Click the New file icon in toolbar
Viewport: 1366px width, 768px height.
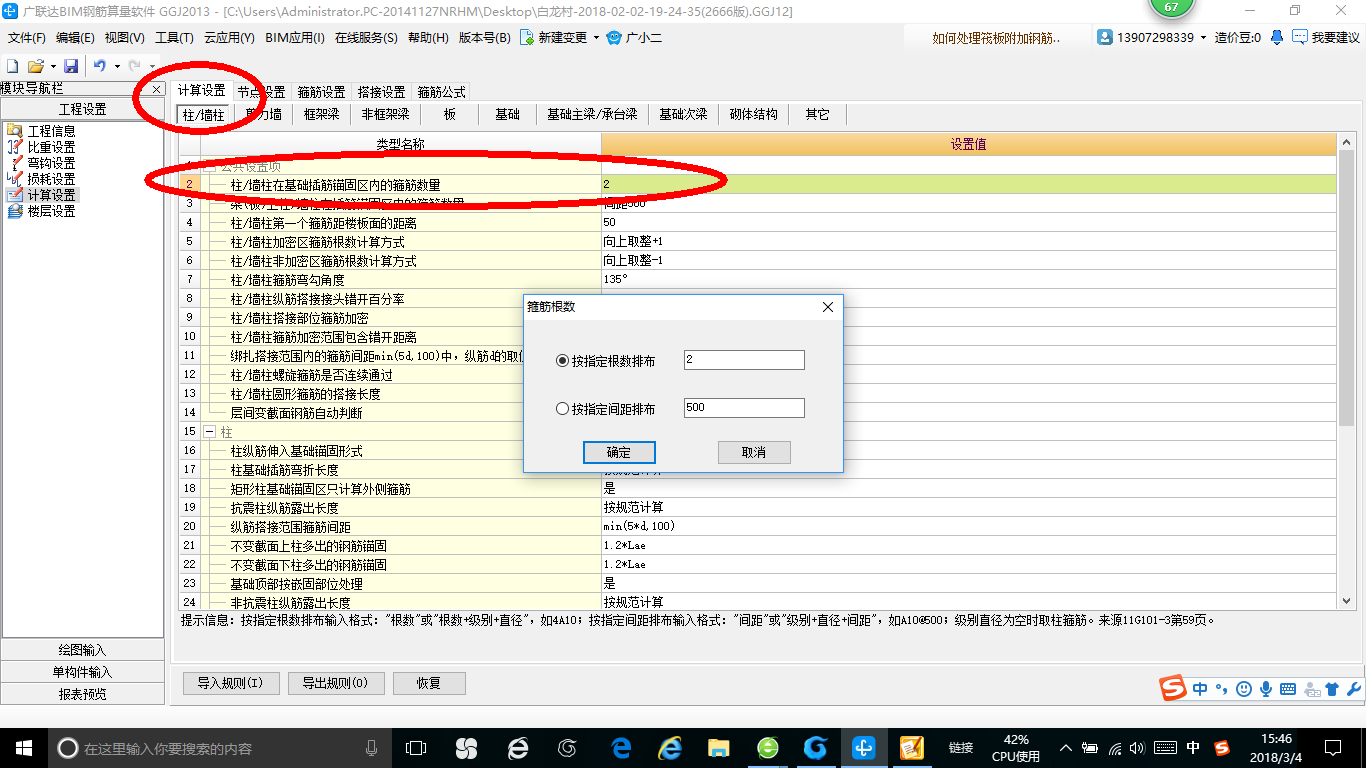(x=13, y=66)
